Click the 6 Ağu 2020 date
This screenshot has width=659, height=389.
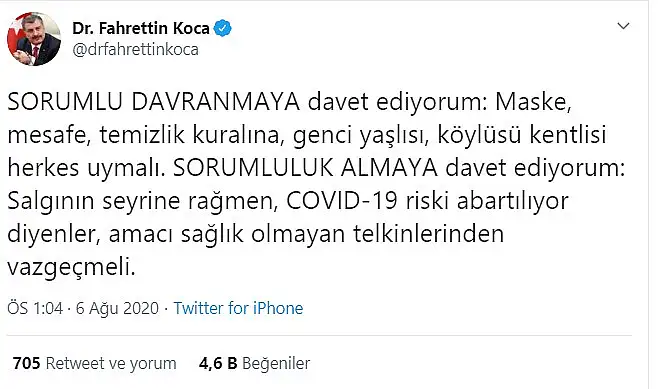pos(117,308)
